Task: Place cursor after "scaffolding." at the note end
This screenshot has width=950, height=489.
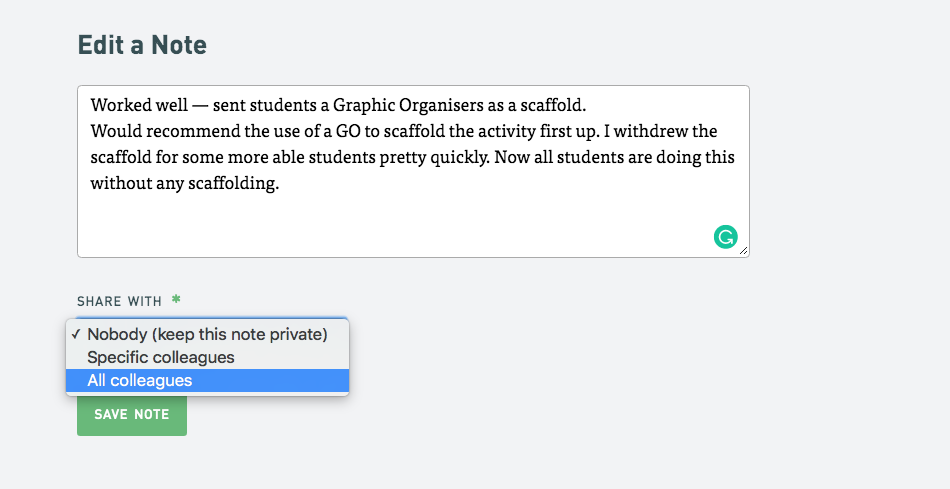Action: click(x=280, y=184)
